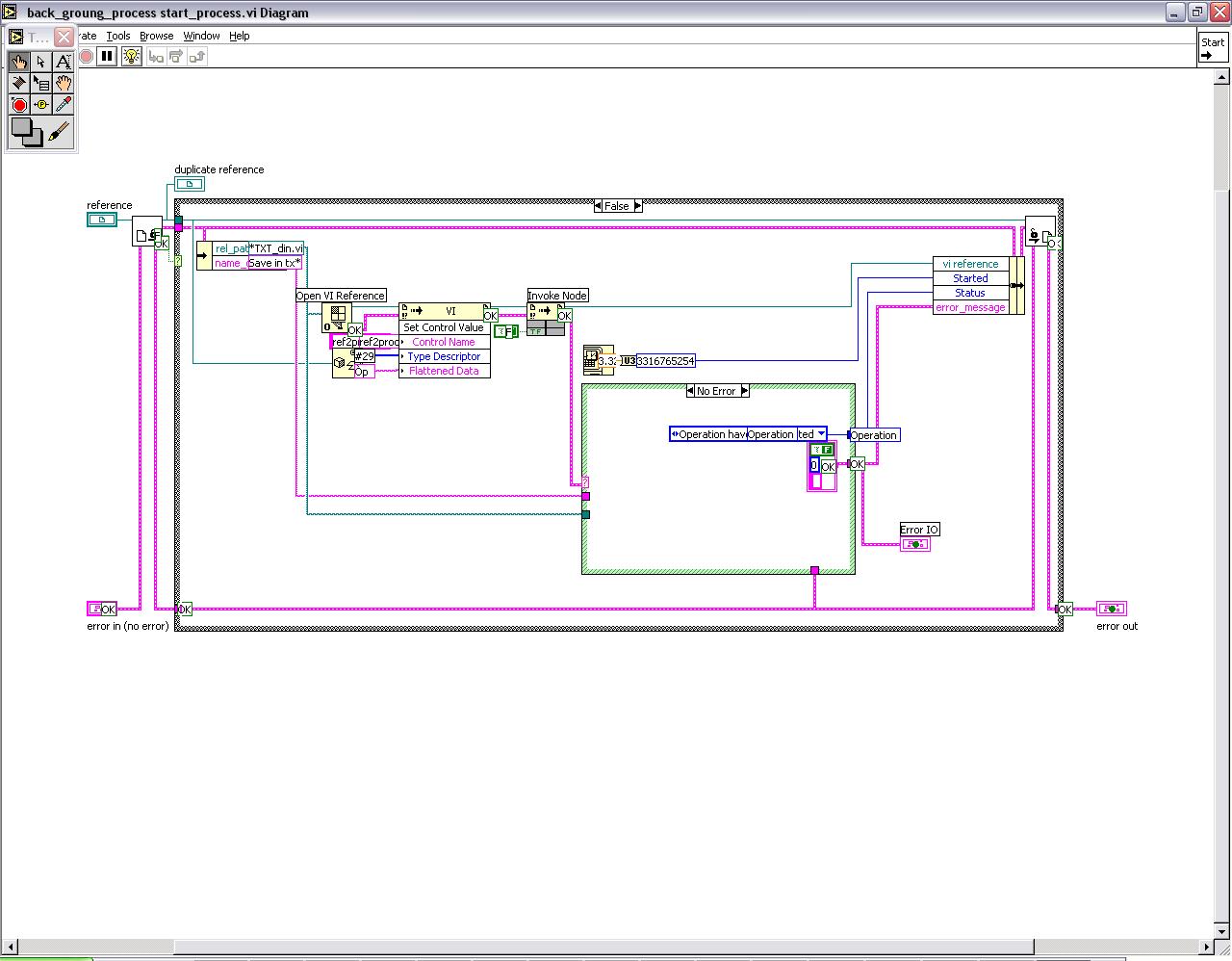1232x961 pixels.
Task: Open the Window menu
Action: pos(202,36)
